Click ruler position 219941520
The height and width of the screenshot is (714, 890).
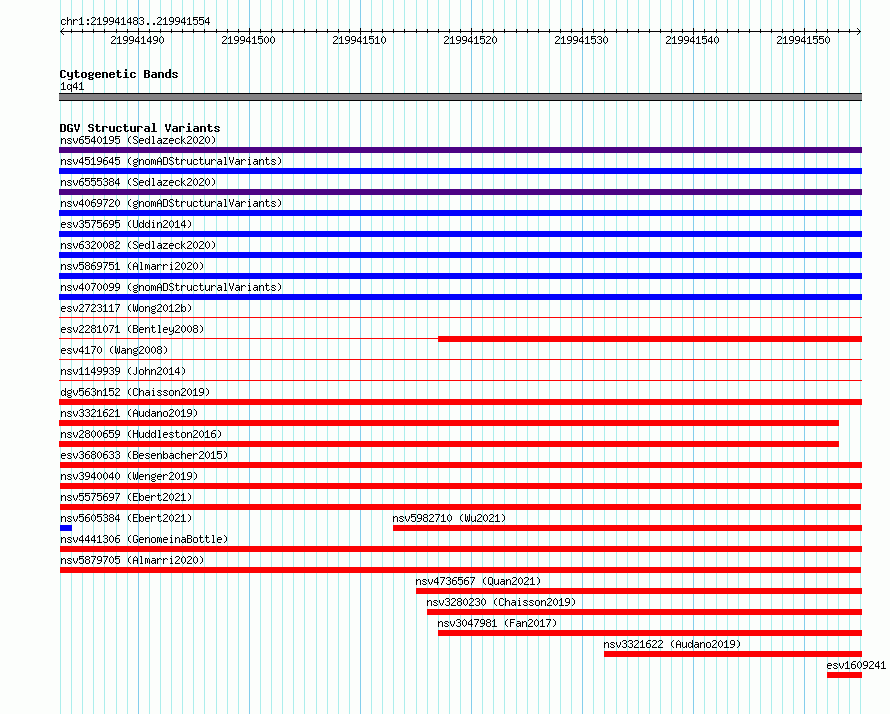470,40
